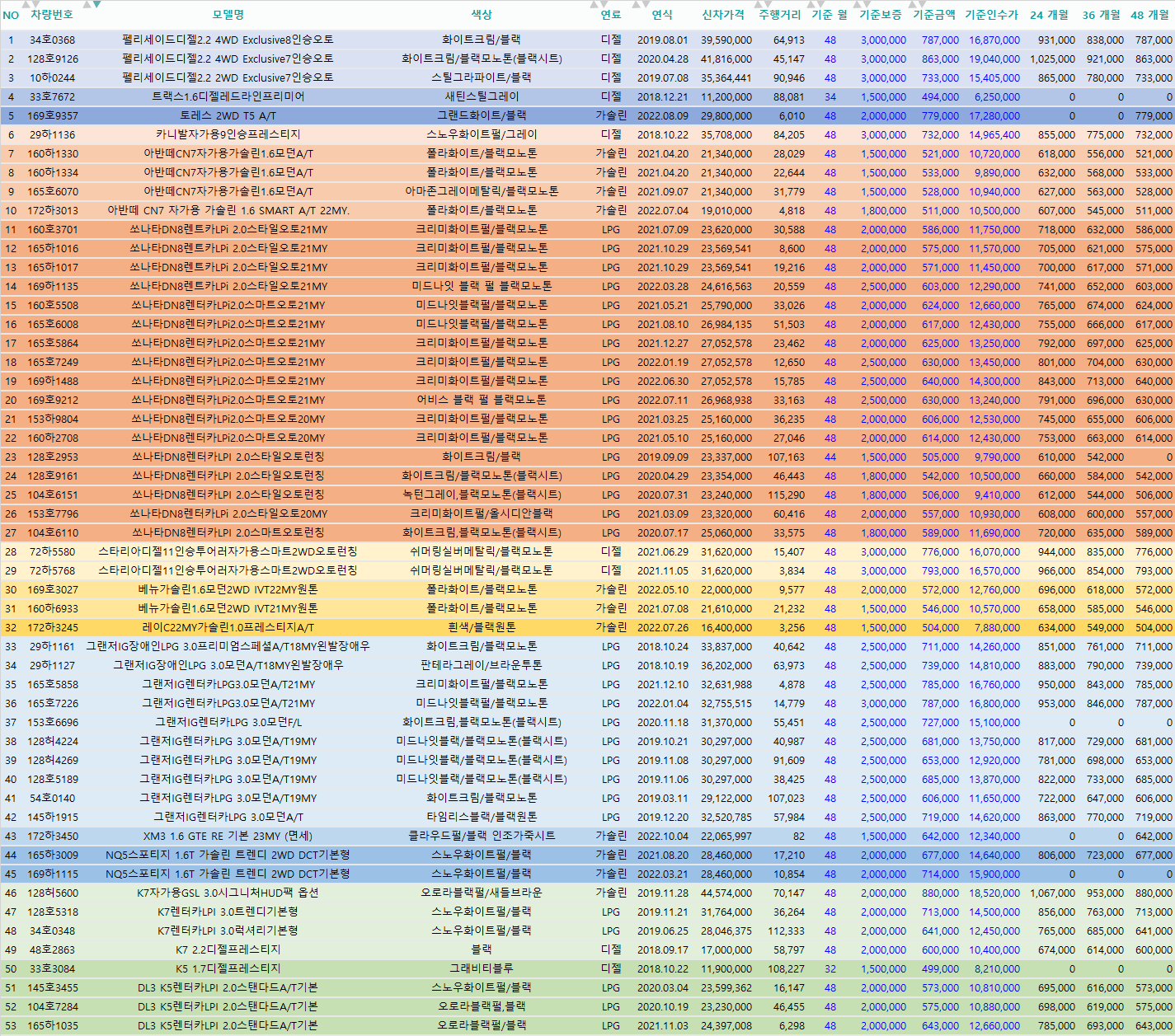Click new car price 44,574,000
The width and height of the screenshot is (1175, 1036).
tap(726, 893)
